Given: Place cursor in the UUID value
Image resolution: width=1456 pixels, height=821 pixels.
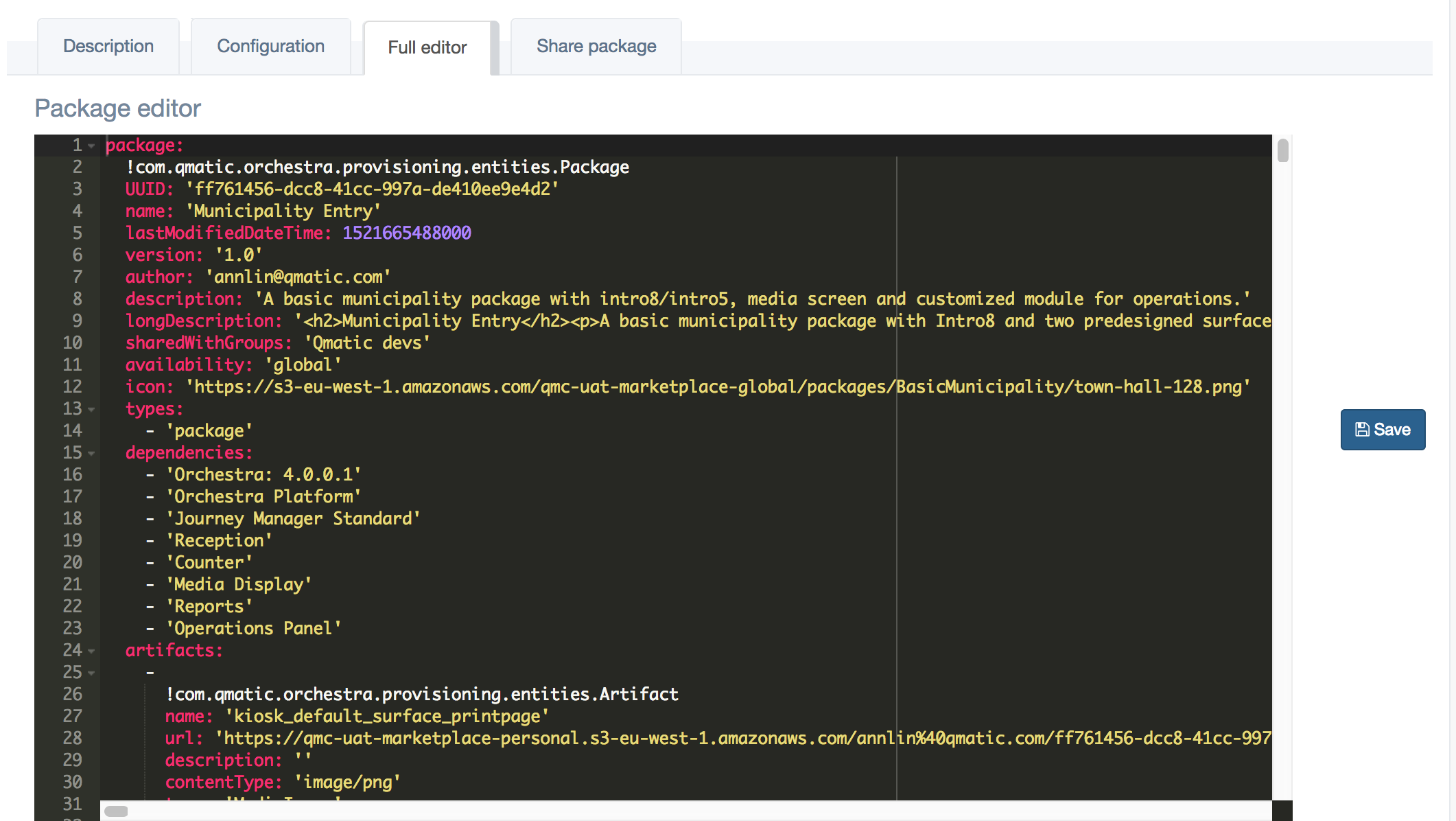Looking at the screenshot, I should tap(372, 189).
